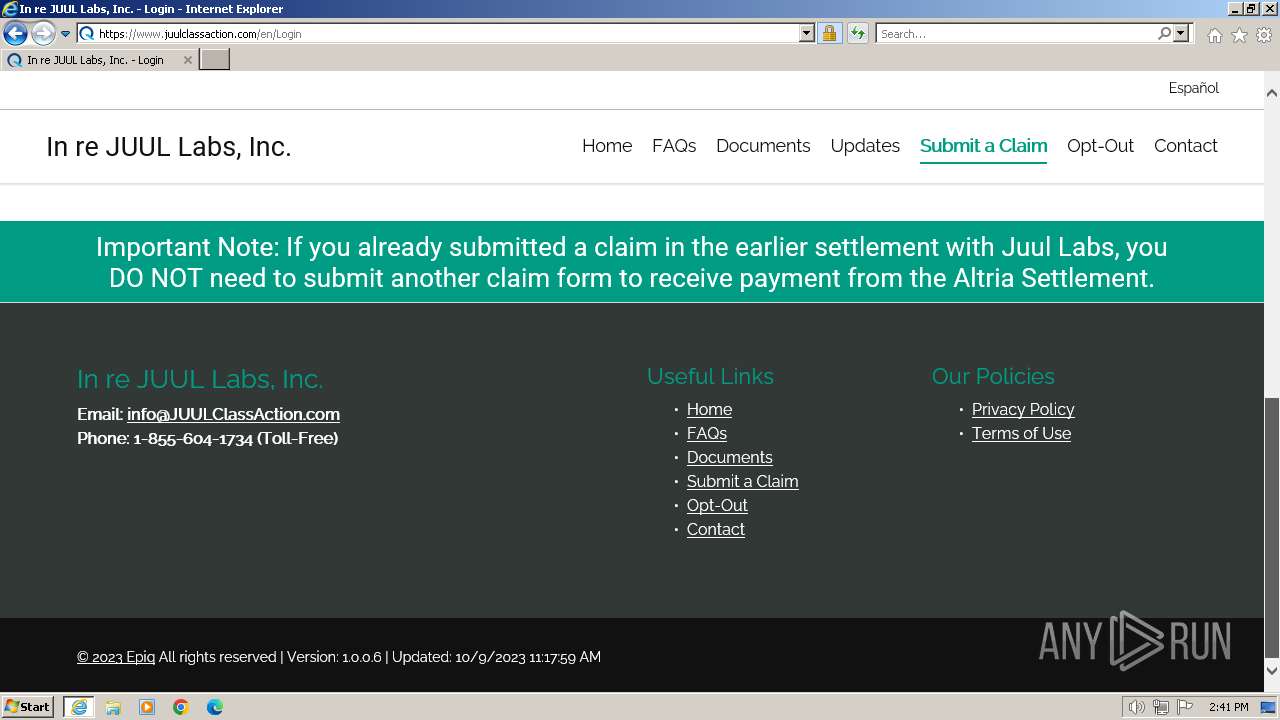This screenshot has width=1280, height=720.
Task: Expand the address bar autocomplete dropdown
Action: 807,33
